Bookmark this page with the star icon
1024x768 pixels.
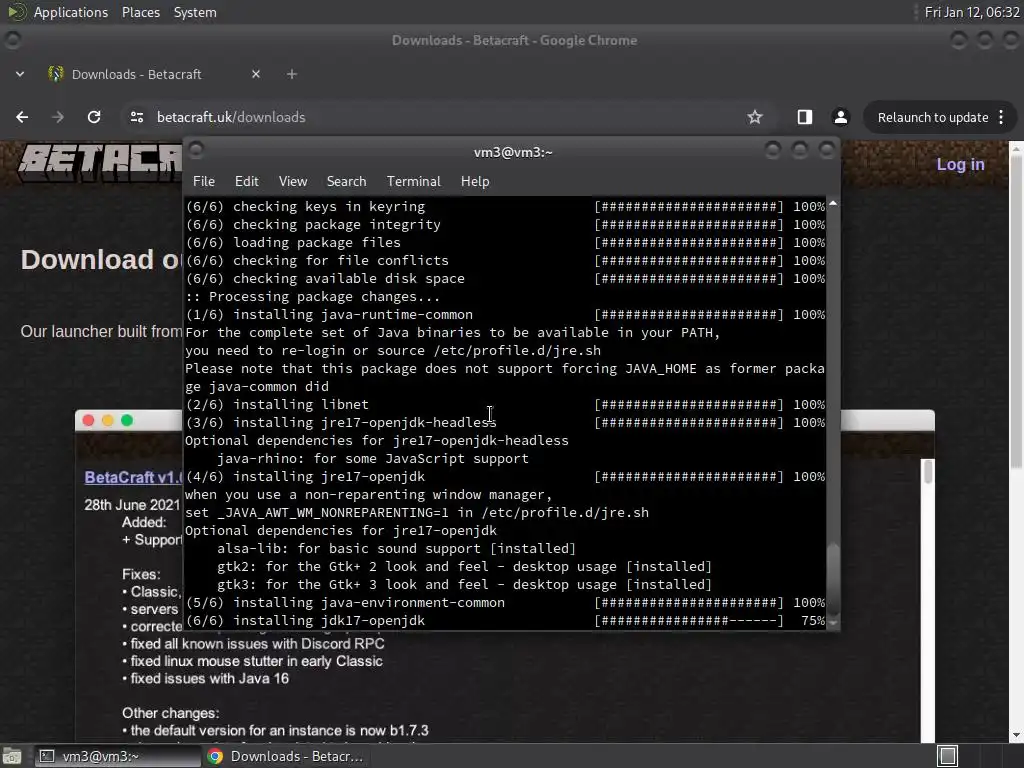pos(755,117)
